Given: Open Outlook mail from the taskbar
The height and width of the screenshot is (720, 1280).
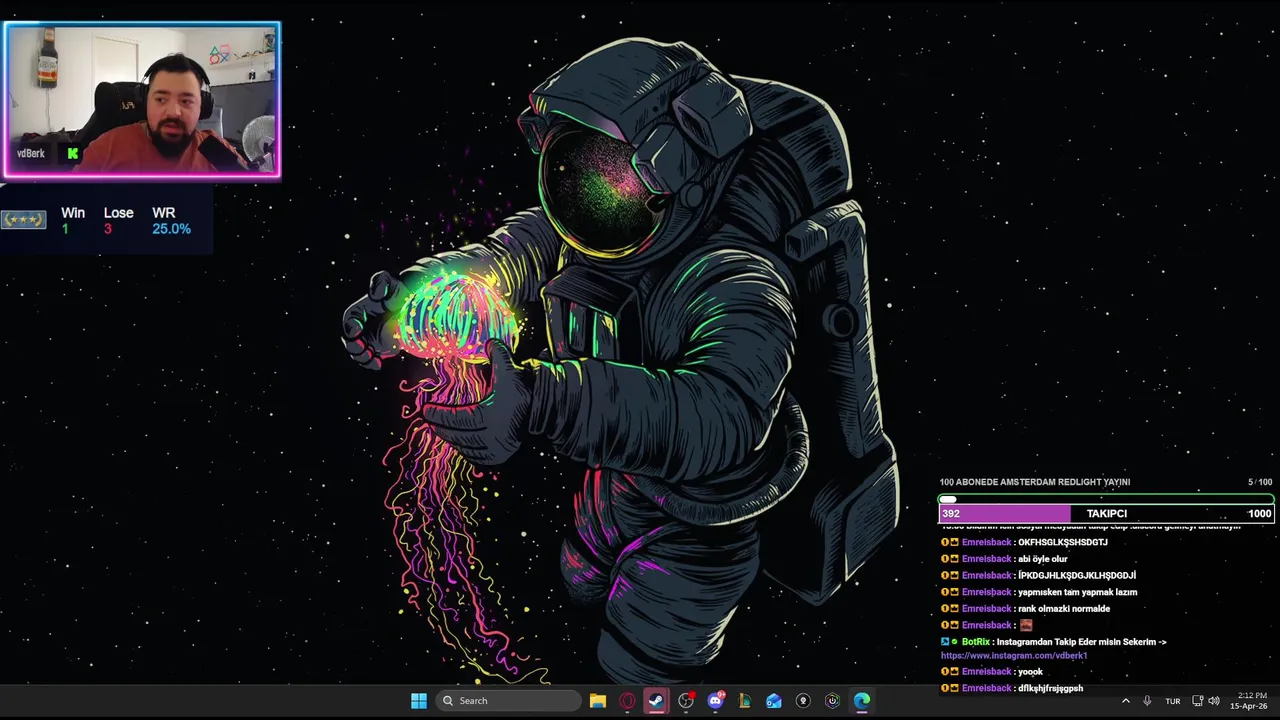Looking at the screenshot, I should [x=773, y=701].
